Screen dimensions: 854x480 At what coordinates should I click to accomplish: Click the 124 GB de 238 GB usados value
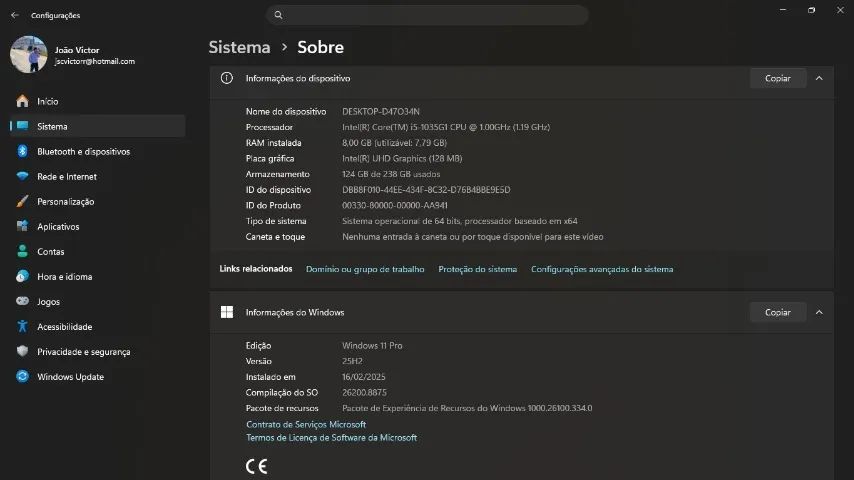tap(391, 174)
